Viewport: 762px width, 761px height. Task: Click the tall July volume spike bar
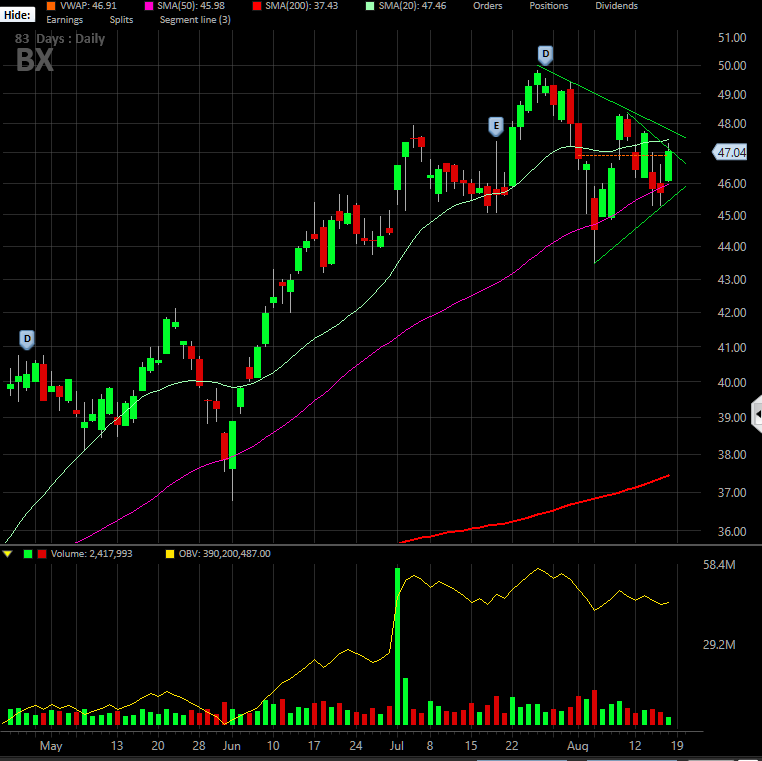[398, 646]
